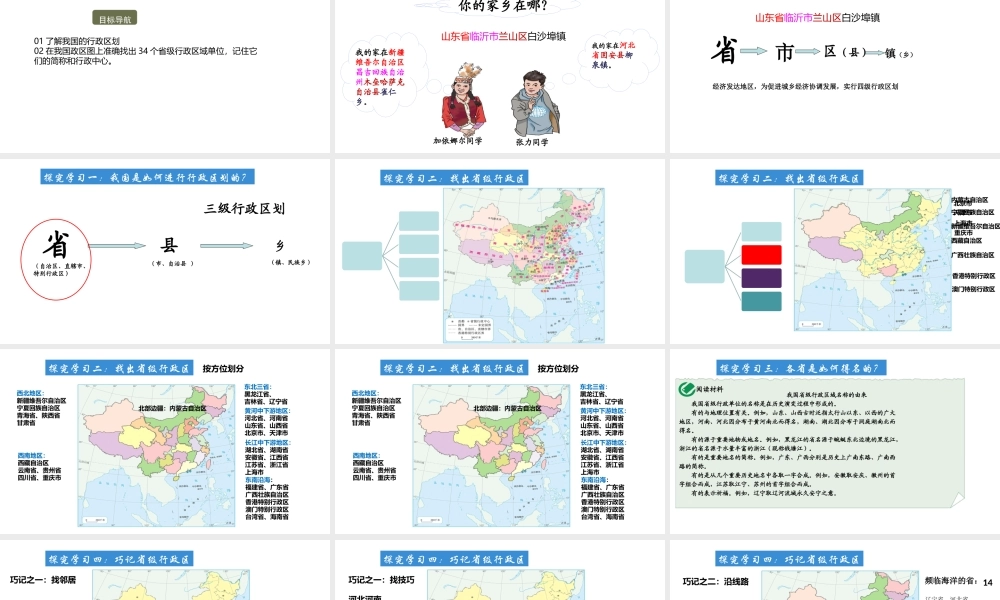Click the 巧记之一:找邻居 heading
This screenshot has height=600, width=1000.
point(43,580)
